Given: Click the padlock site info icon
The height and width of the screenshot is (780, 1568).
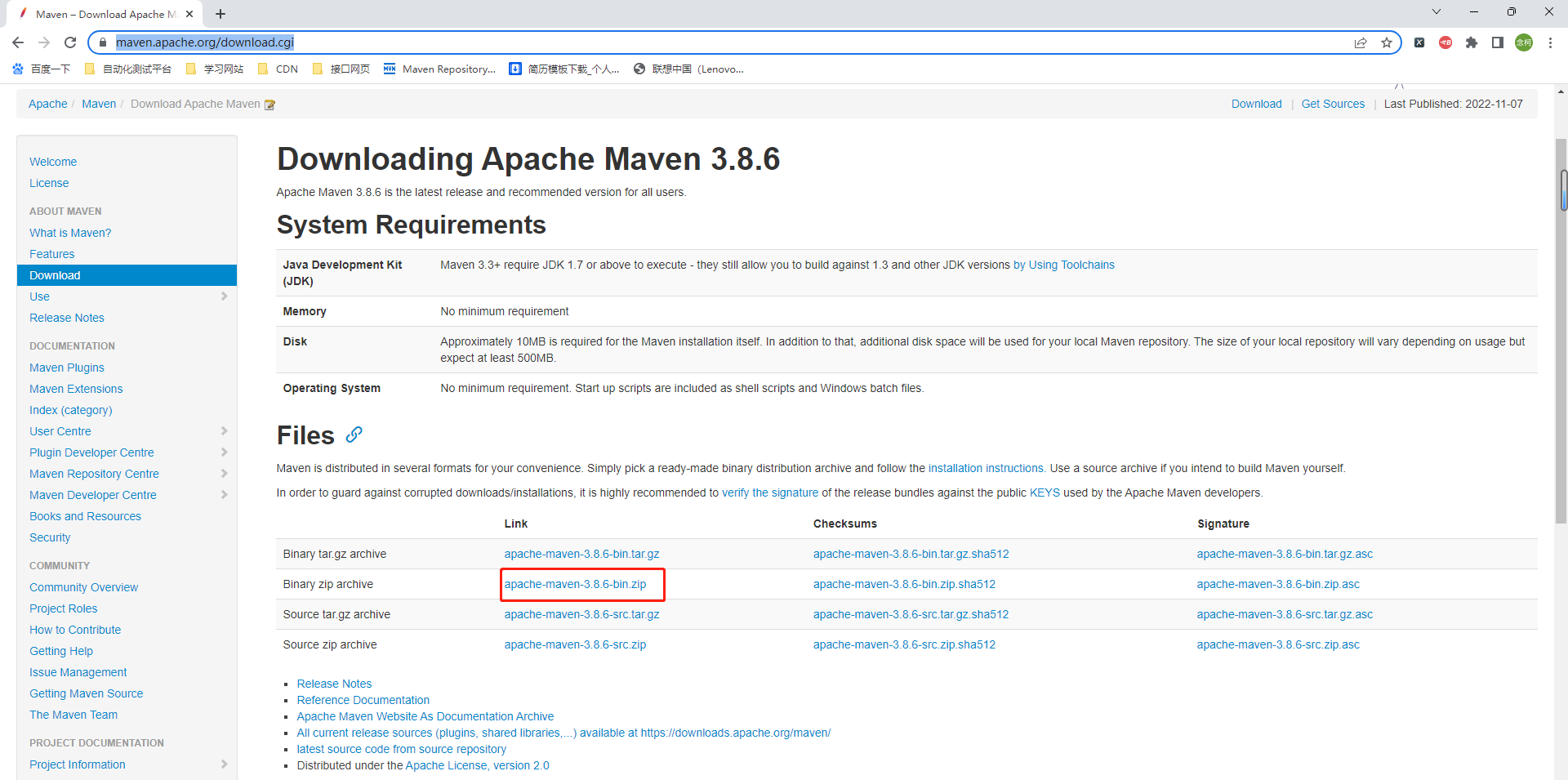Looking at the screenshot, I should (x=103, y=42).
